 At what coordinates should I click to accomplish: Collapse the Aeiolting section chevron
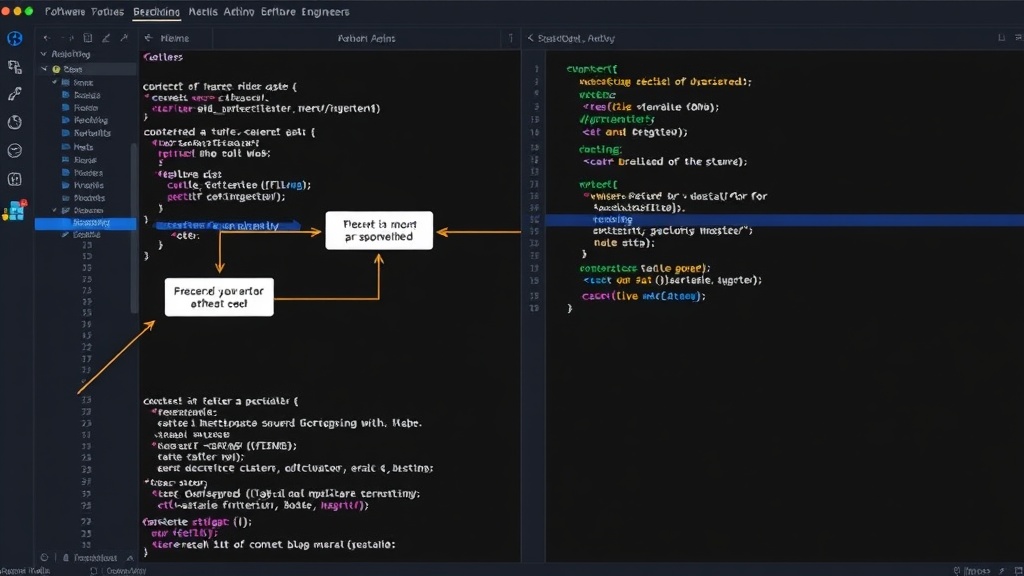tap(44, 54)
